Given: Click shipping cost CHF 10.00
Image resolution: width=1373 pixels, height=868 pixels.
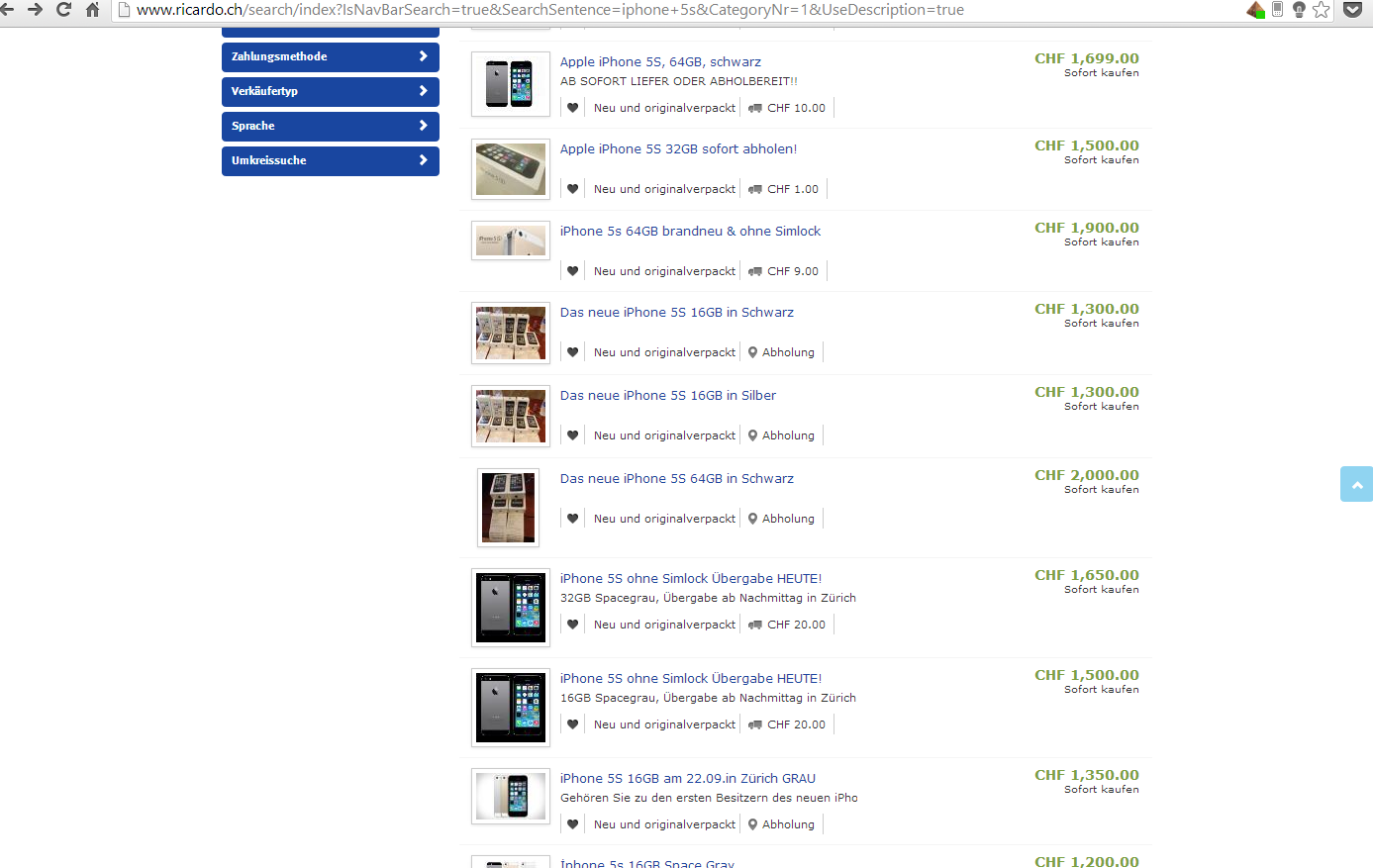Looking at the screenshot, I should point(796,108).
